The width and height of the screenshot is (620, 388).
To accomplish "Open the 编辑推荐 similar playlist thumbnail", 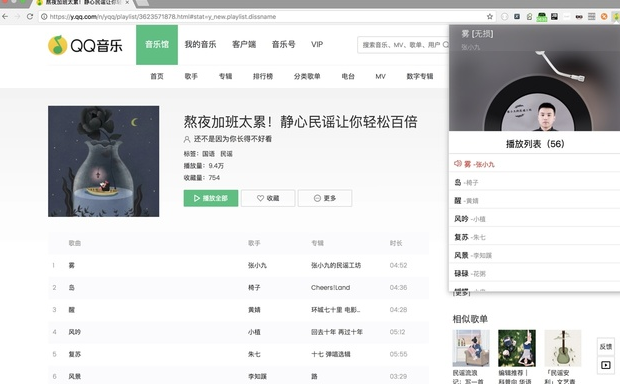I will point(517,348).
